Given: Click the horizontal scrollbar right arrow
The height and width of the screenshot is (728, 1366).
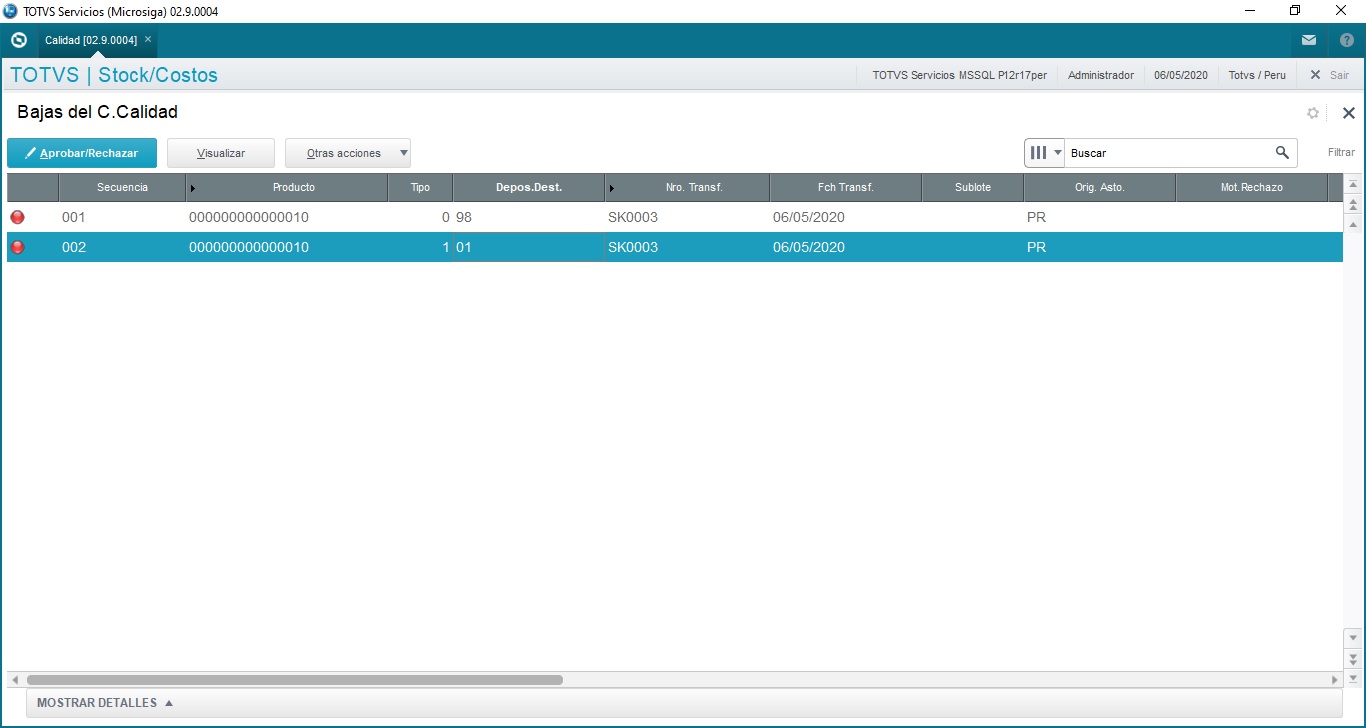Looking at the screenshot, I should click(1335, 680).
